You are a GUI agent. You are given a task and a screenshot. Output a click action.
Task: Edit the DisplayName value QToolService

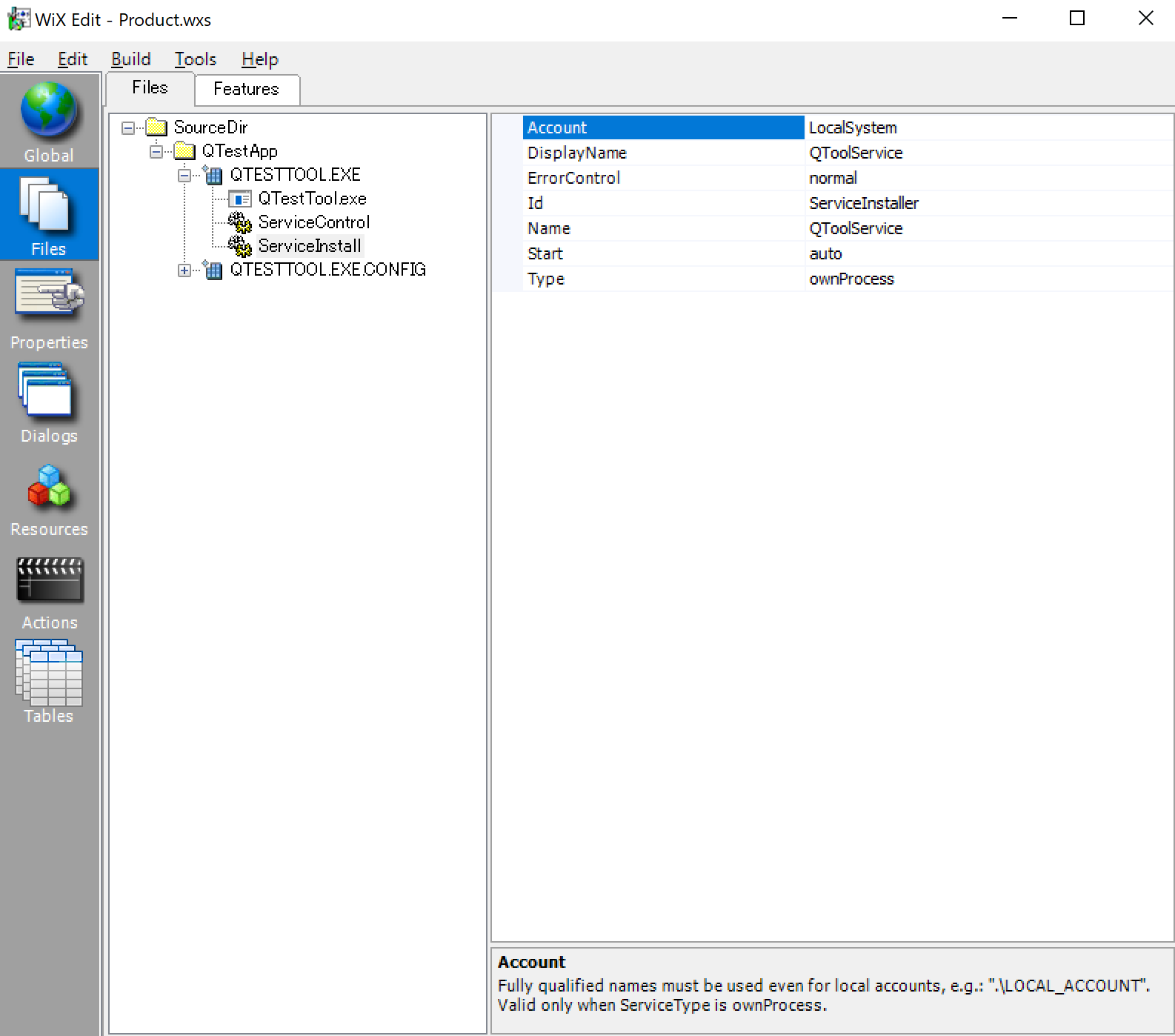989,153
